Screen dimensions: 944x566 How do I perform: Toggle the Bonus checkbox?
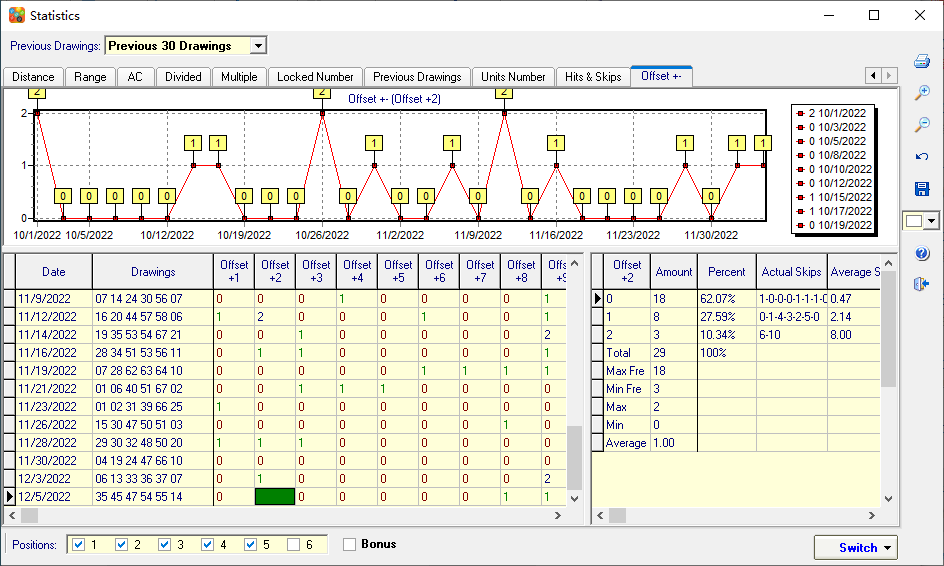(350, 545)
